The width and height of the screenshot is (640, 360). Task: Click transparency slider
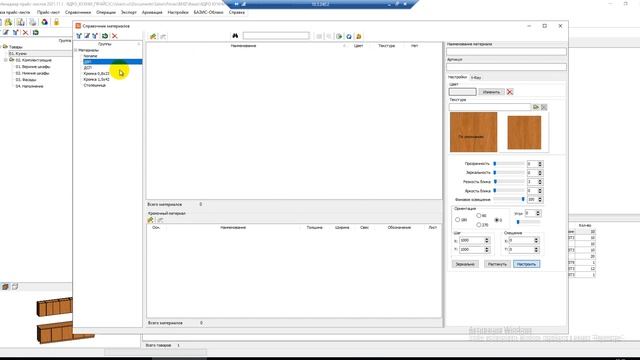pyautogui.click(x=509, y=164)
